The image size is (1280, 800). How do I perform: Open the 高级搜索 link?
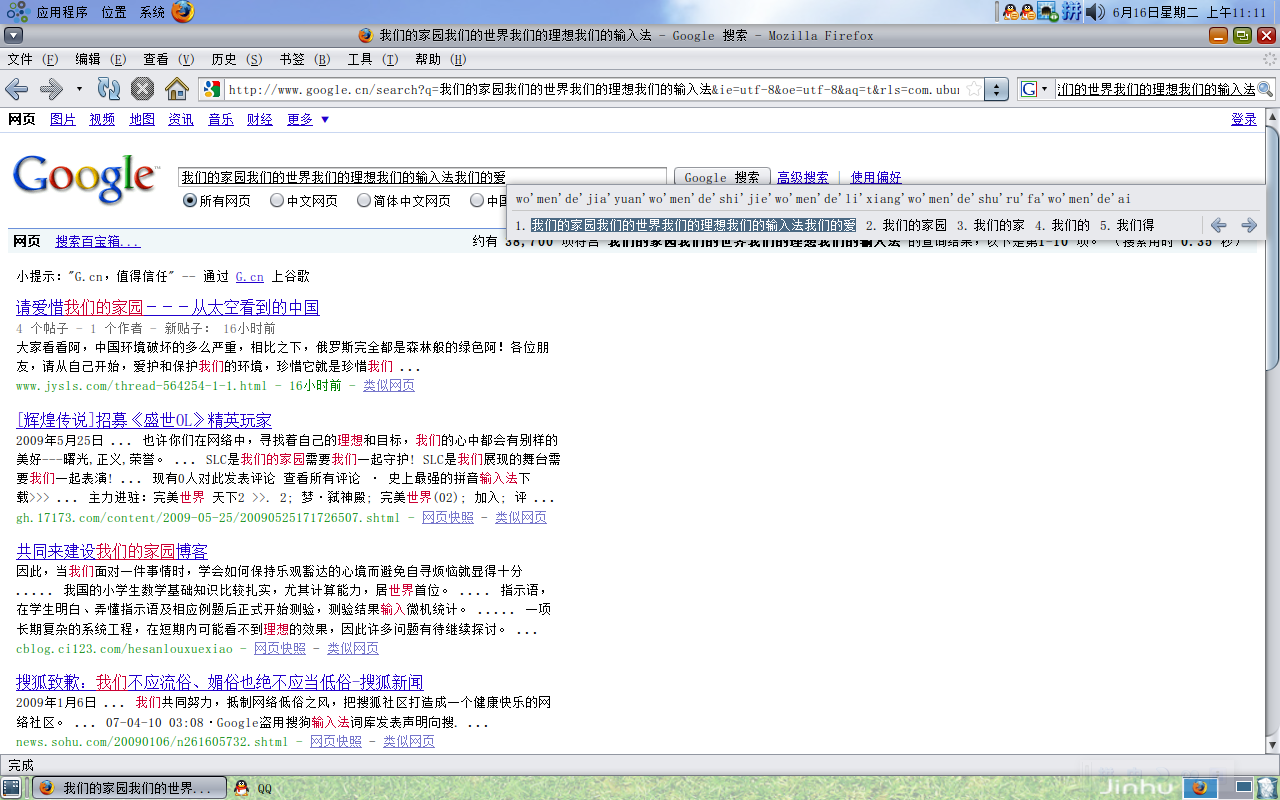[x=803, y=177]
